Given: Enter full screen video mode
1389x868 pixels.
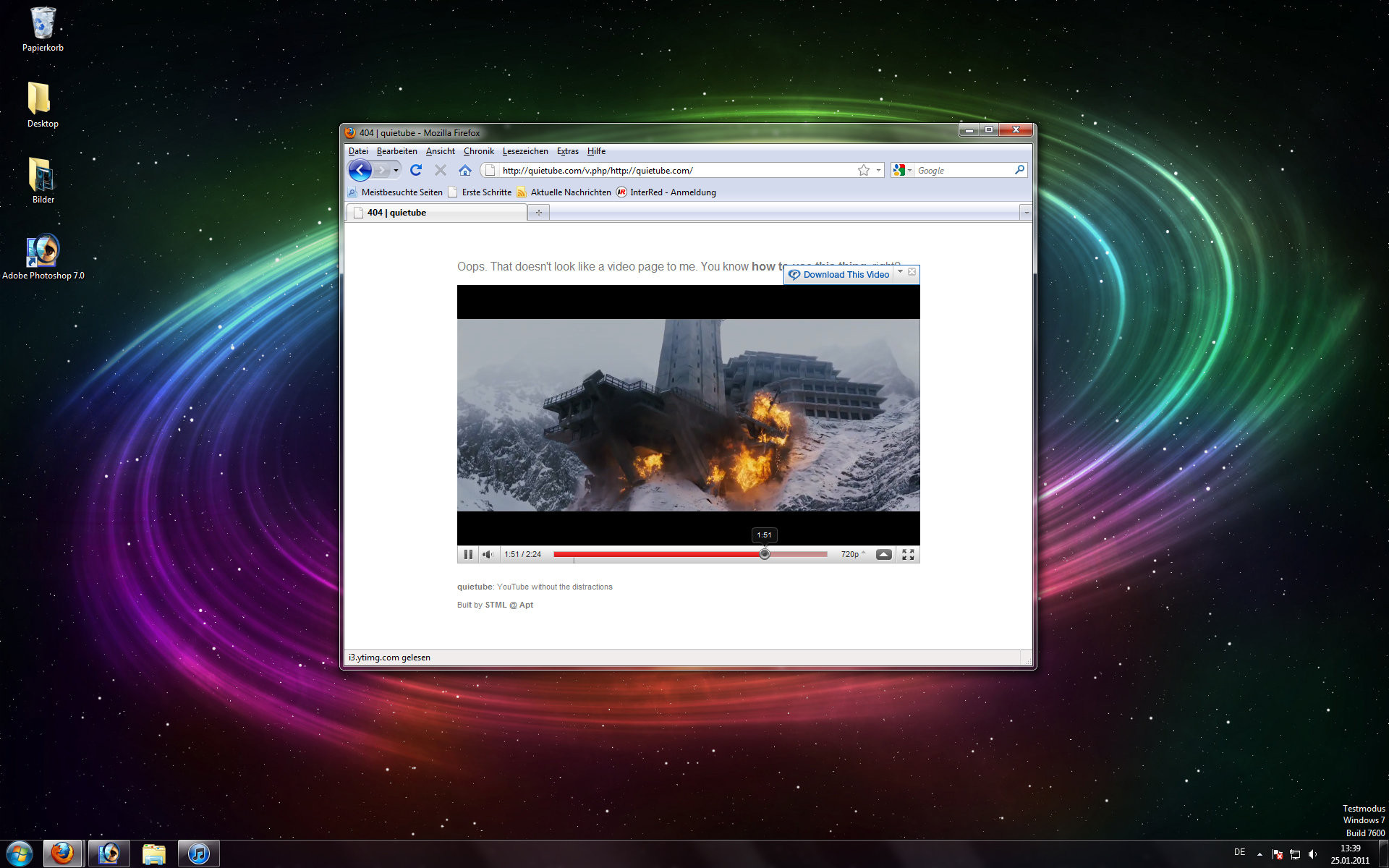Looking at the screenshot, I should click(908, 554).
